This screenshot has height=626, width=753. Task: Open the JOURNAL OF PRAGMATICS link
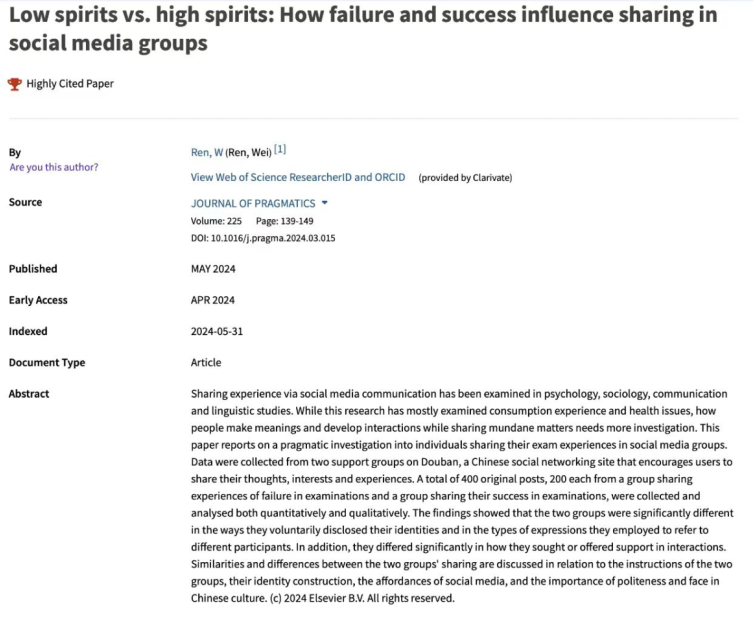click(253, 203)
